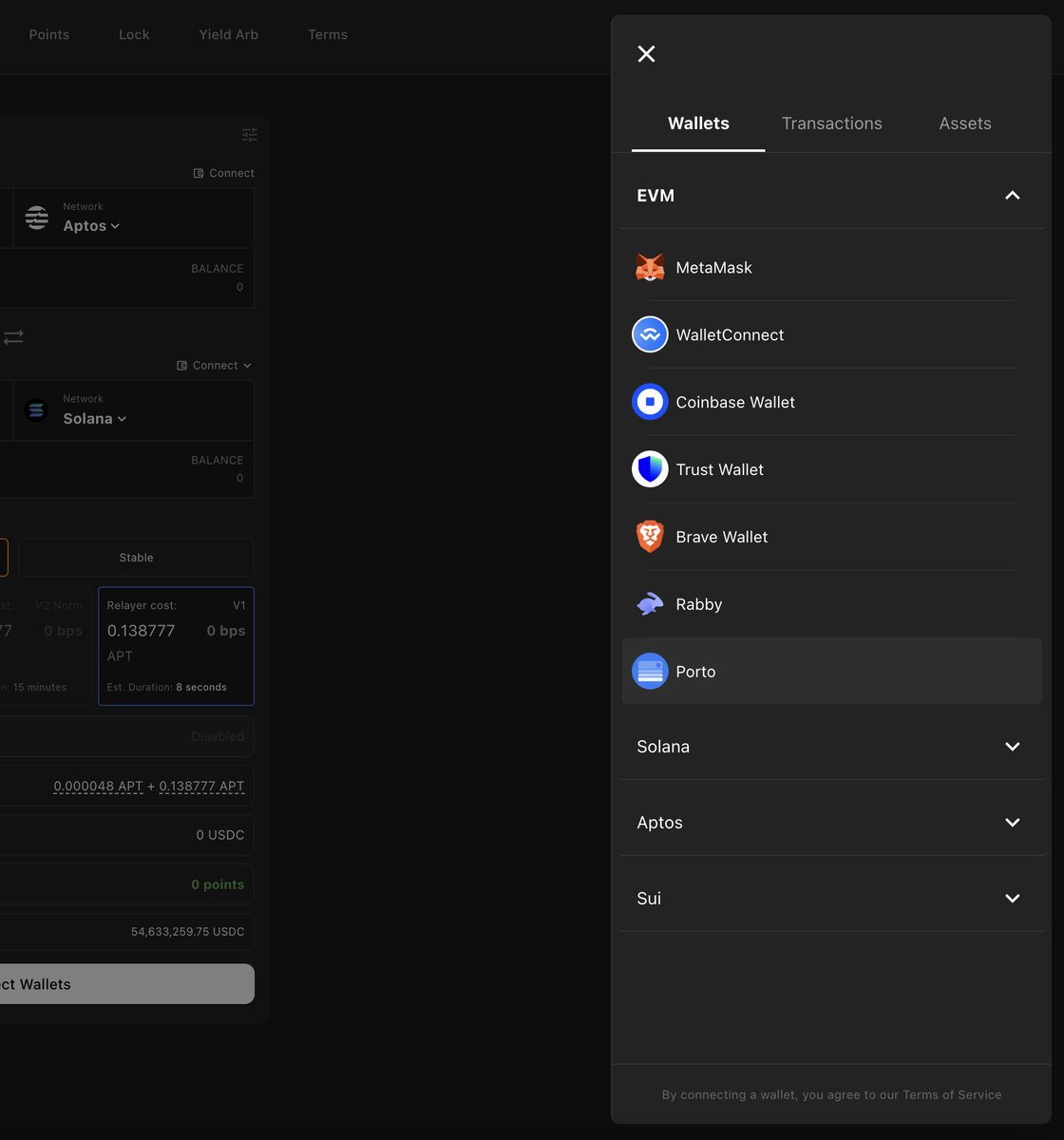Click the 54,633,259.75 USDC value

tap(187, 932)
